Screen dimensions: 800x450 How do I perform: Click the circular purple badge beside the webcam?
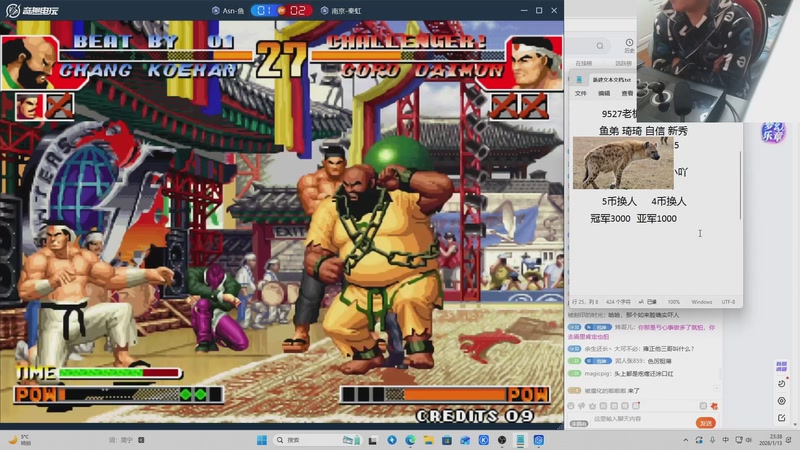click(x=773, y=133)
